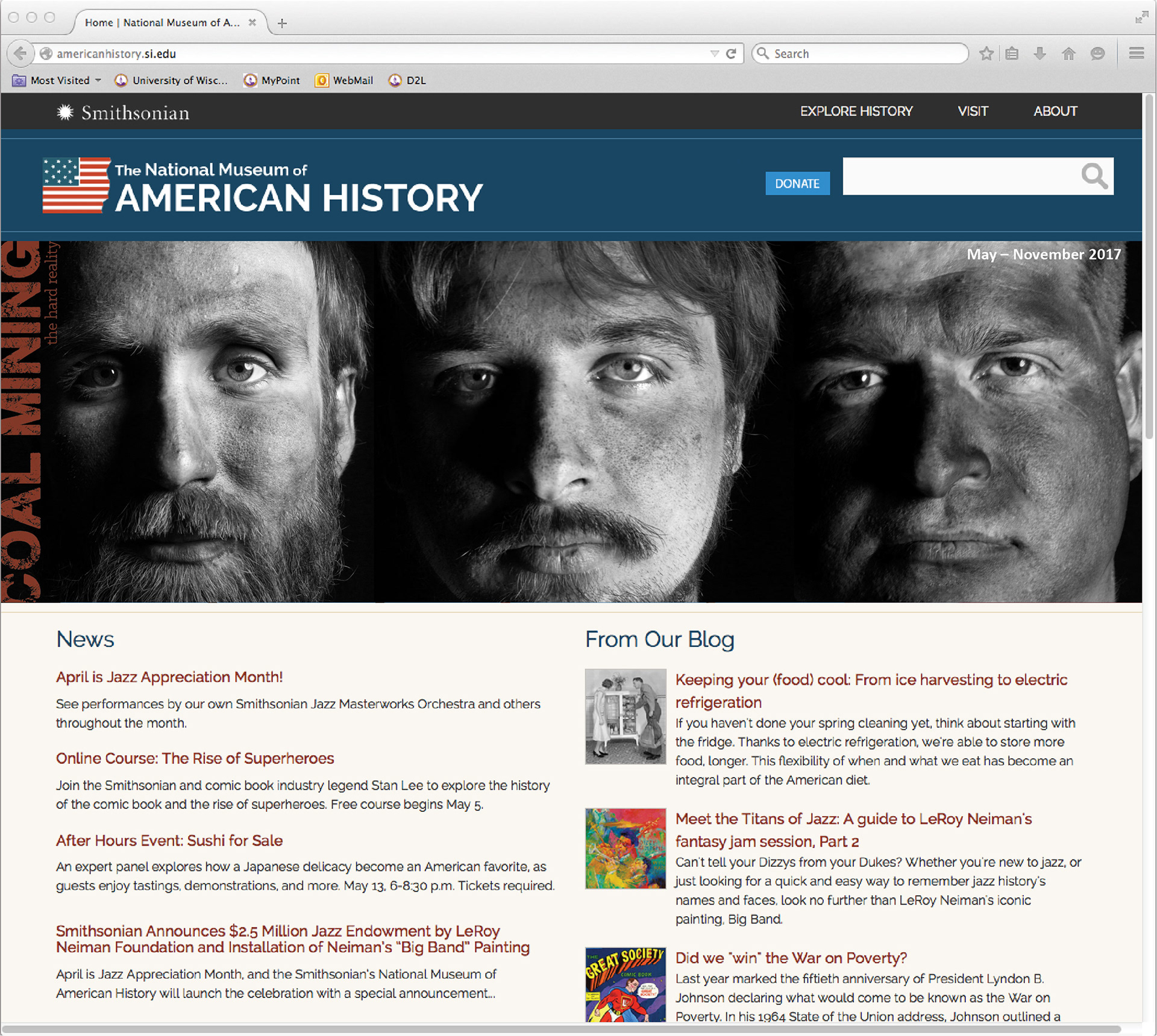The width and height of the screenshot is (1157, 1036).
Task: Click the chat bubble icon in toolbar
Action: pos(1097,54)
